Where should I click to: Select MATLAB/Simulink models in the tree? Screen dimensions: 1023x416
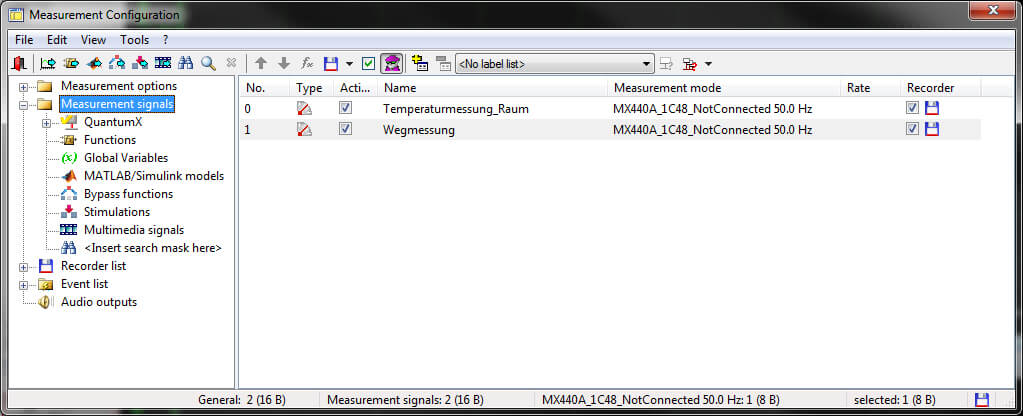(154, 176)
